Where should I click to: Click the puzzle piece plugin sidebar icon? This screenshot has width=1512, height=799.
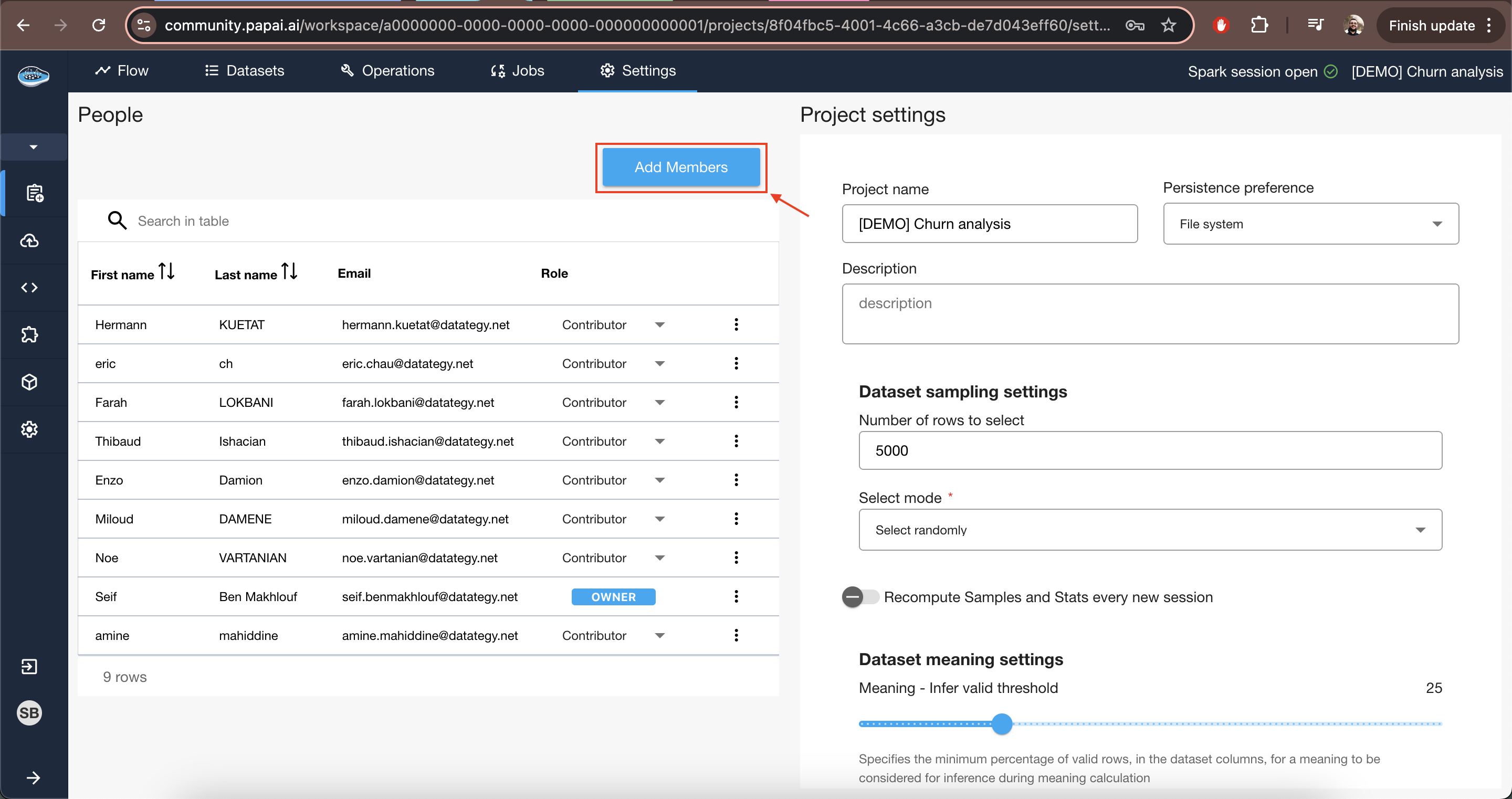point(29,334)
